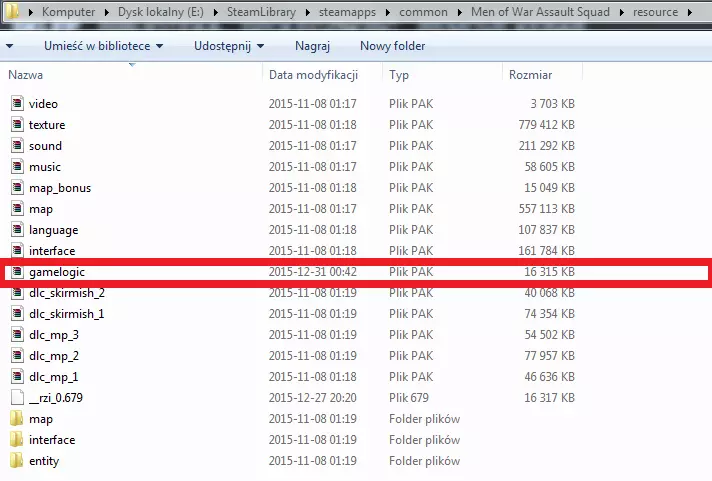
Task: Click the 2015-12-27 20:20 date cell
Action: [x=312, y=397]
